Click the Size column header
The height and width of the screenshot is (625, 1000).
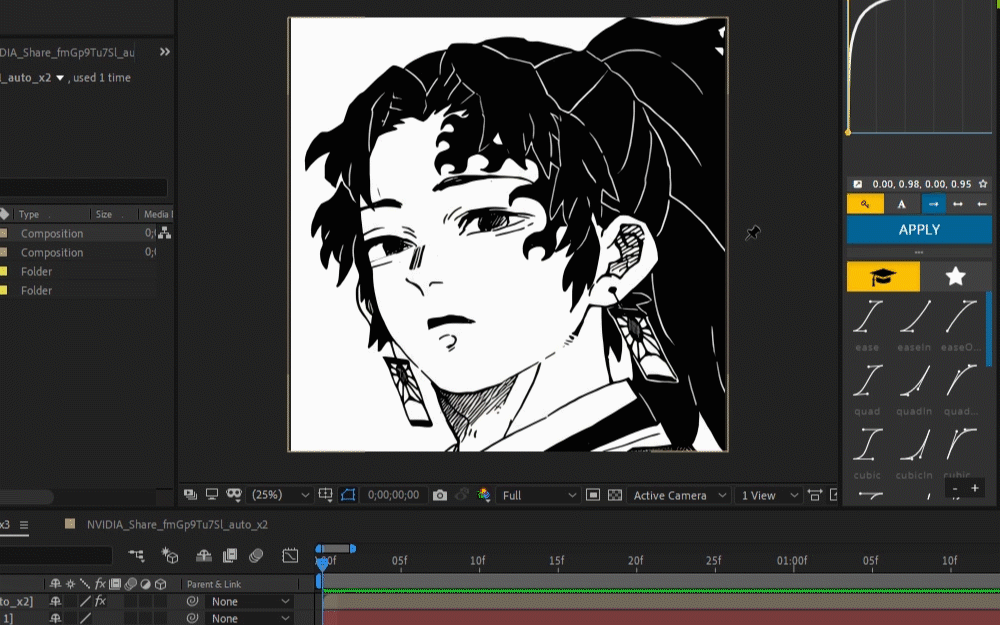coord(104,214)
